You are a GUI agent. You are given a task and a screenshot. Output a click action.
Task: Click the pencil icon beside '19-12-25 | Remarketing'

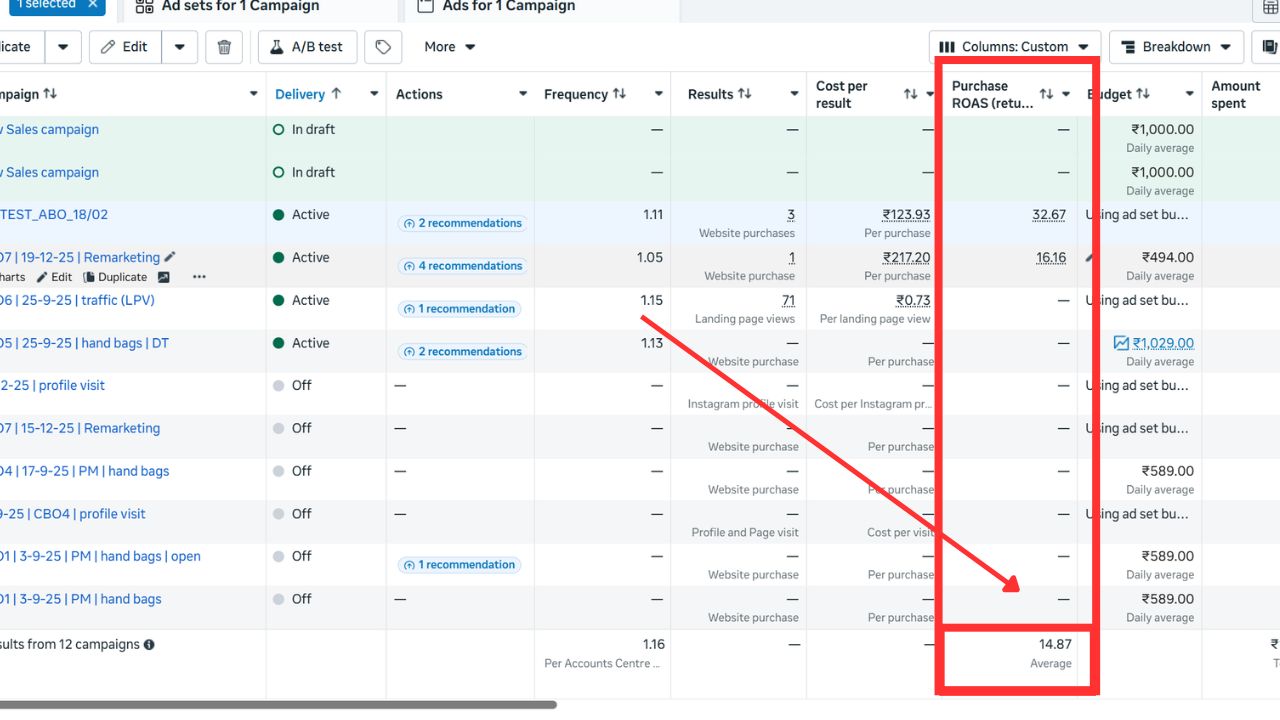pos(170,257)
